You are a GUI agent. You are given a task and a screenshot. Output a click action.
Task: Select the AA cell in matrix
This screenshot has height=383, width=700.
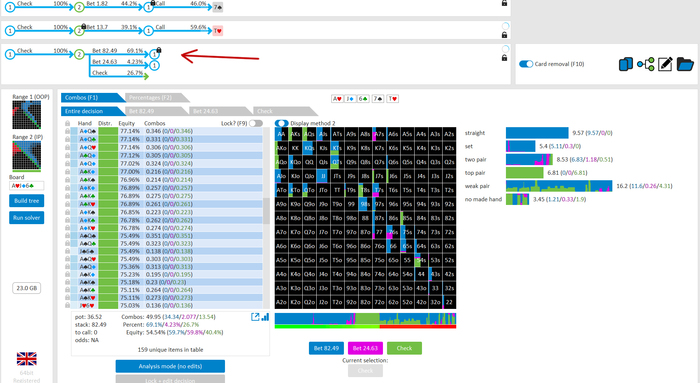281,134
